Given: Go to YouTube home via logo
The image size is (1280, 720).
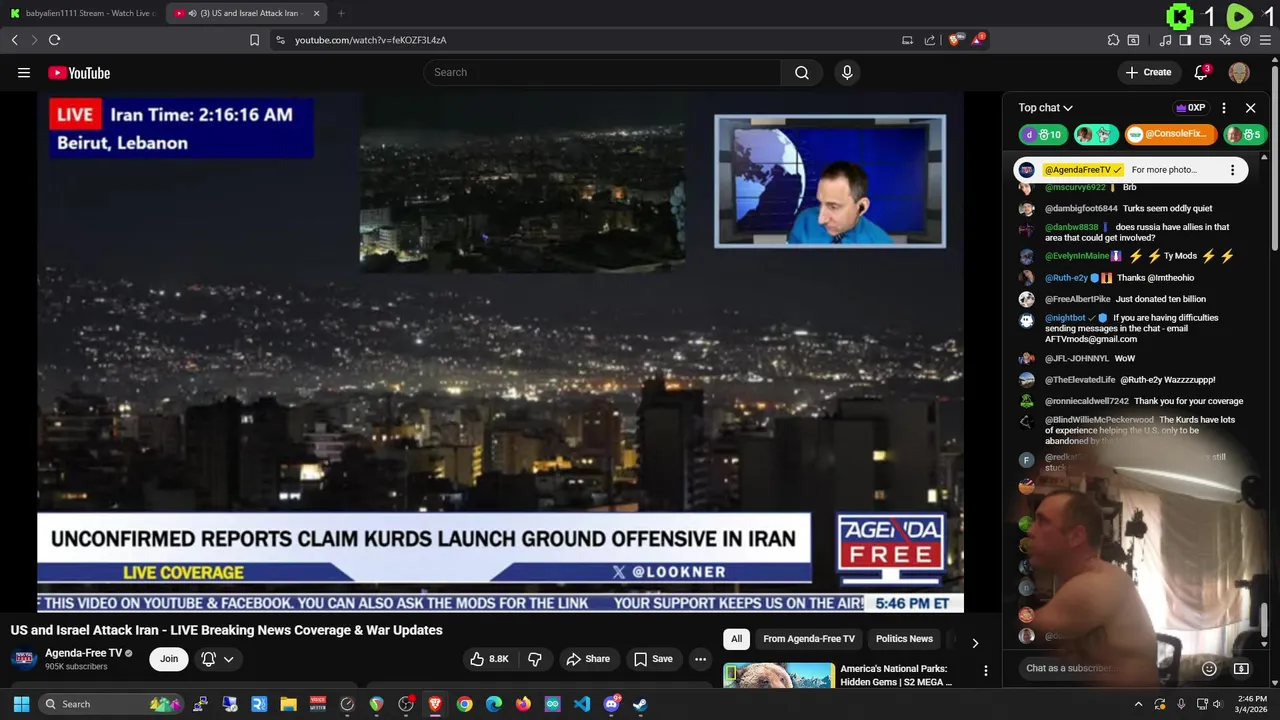Looking at the screenshot, I should pyautogui.click(x=79, y=72).
